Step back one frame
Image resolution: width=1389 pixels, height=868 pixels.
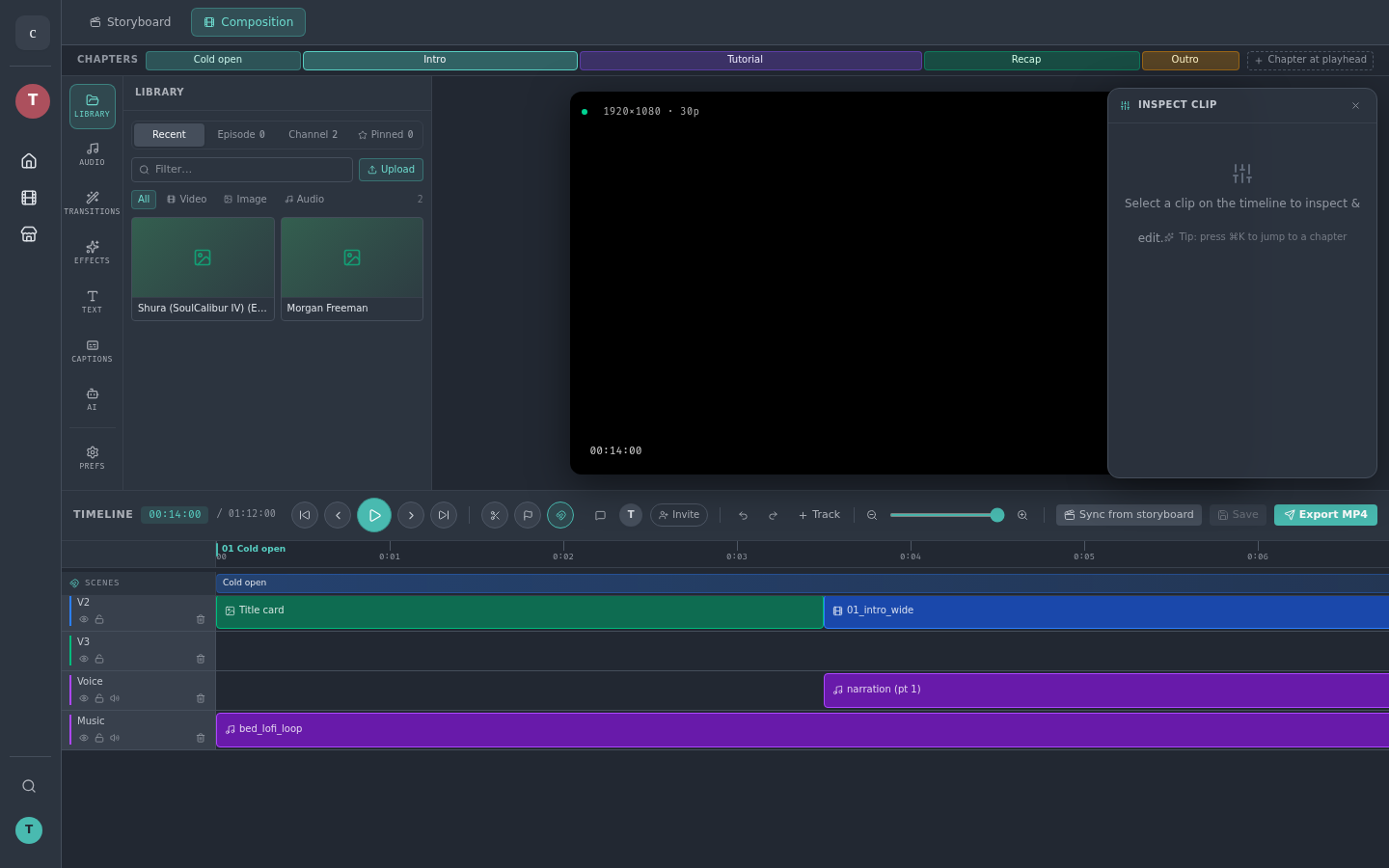[x=338, y=515]
